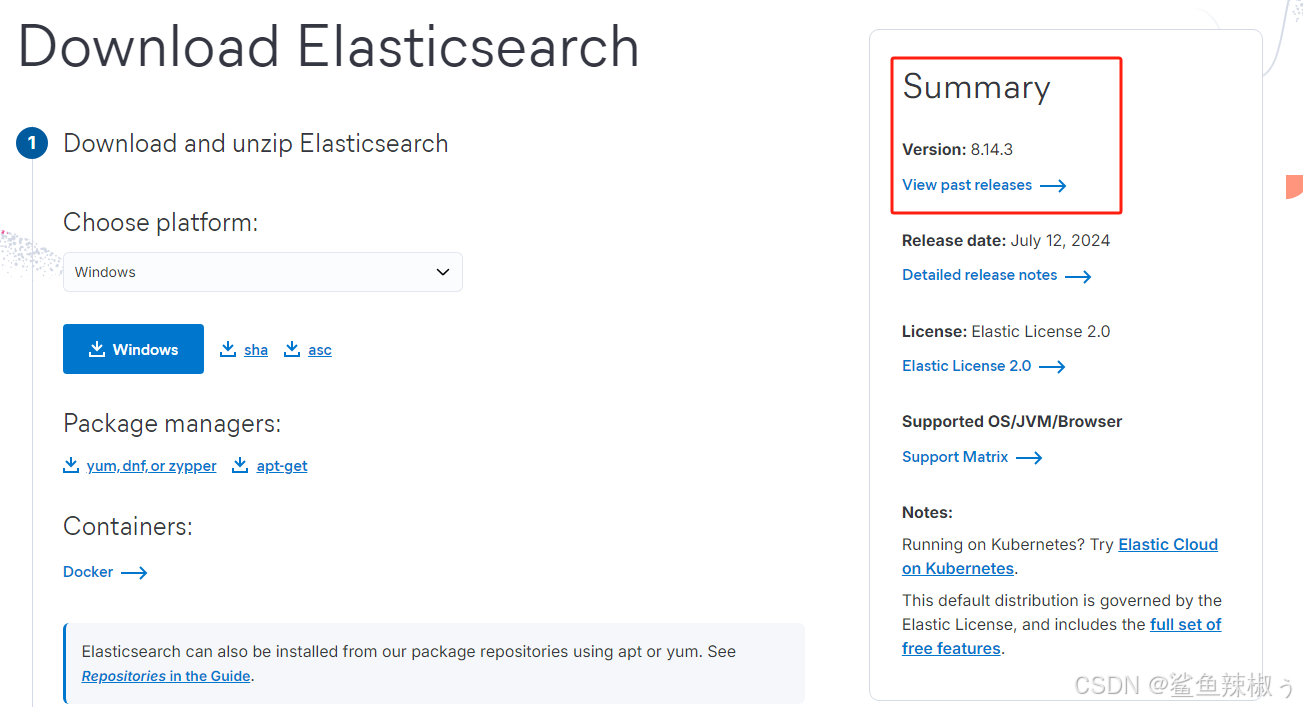Click the arrow icon next to Docker
The image size is (1303, 707).
coord(134,573)
